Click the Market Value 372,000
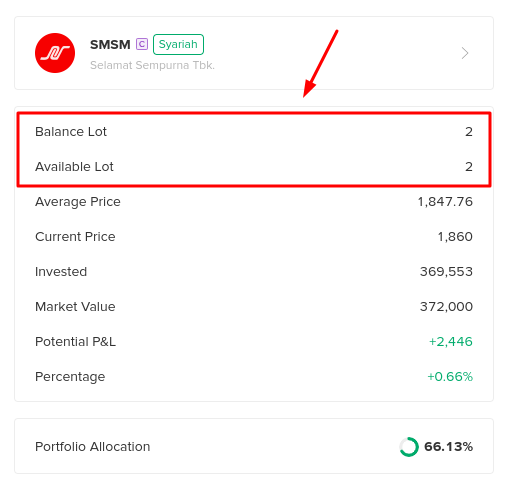Viewport: 510px width, 480px height. coord(446,307)
